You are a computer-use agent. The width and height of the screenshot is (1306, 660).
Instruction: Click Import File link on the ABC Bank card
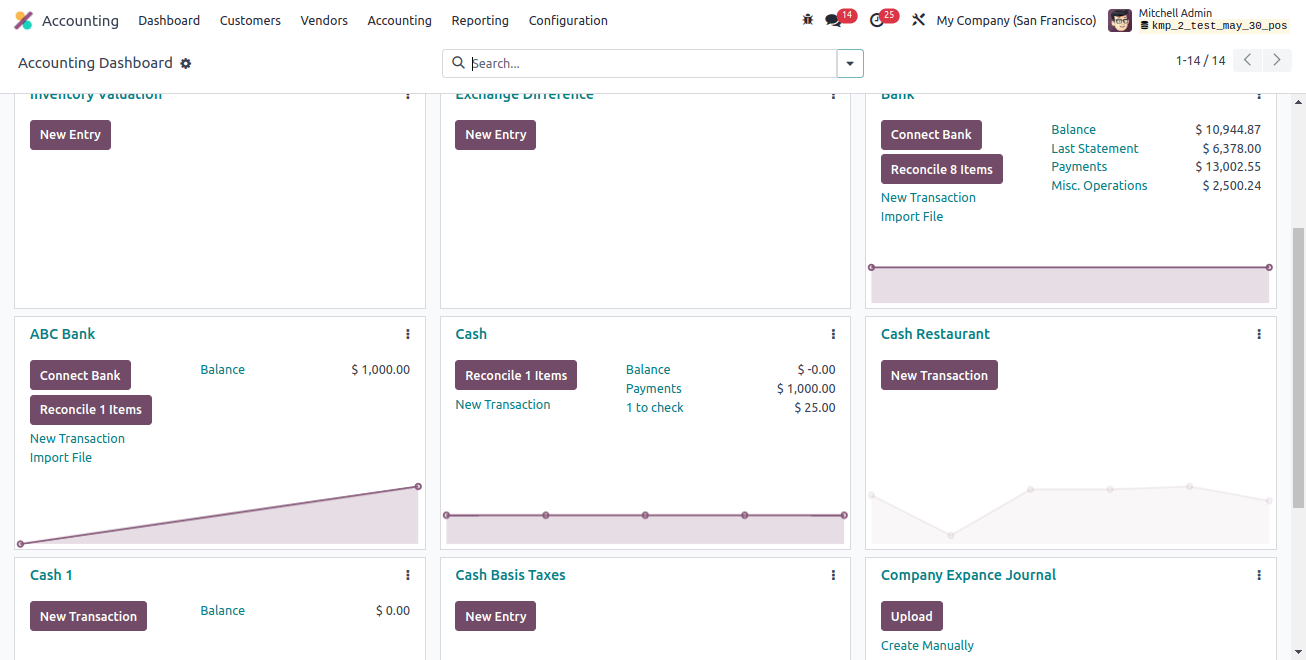click(x=61, y=458)
